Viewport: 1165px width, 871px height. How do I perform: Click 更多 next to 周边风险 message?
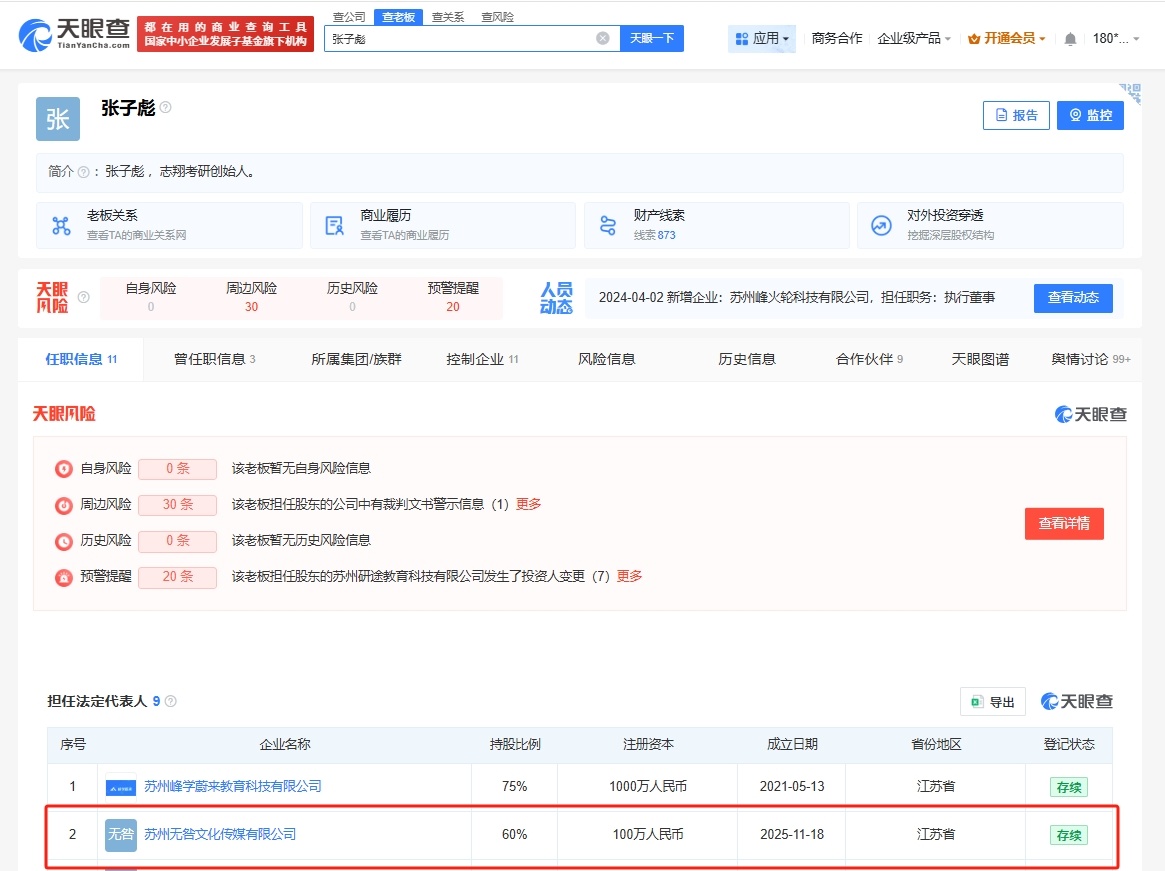[528, 504]
